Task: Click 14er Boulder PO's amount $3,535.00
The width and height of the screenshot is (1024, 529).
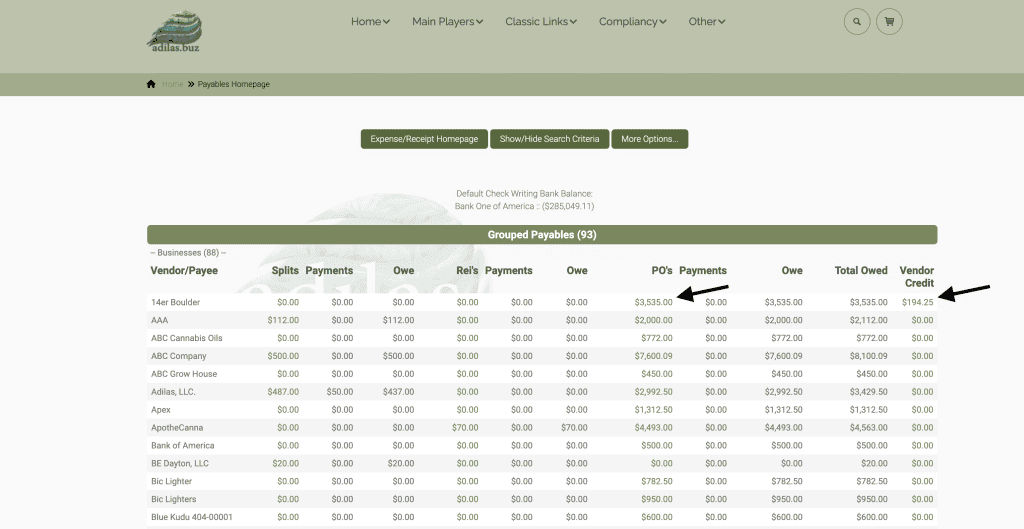Action: [x=653, y=302]
